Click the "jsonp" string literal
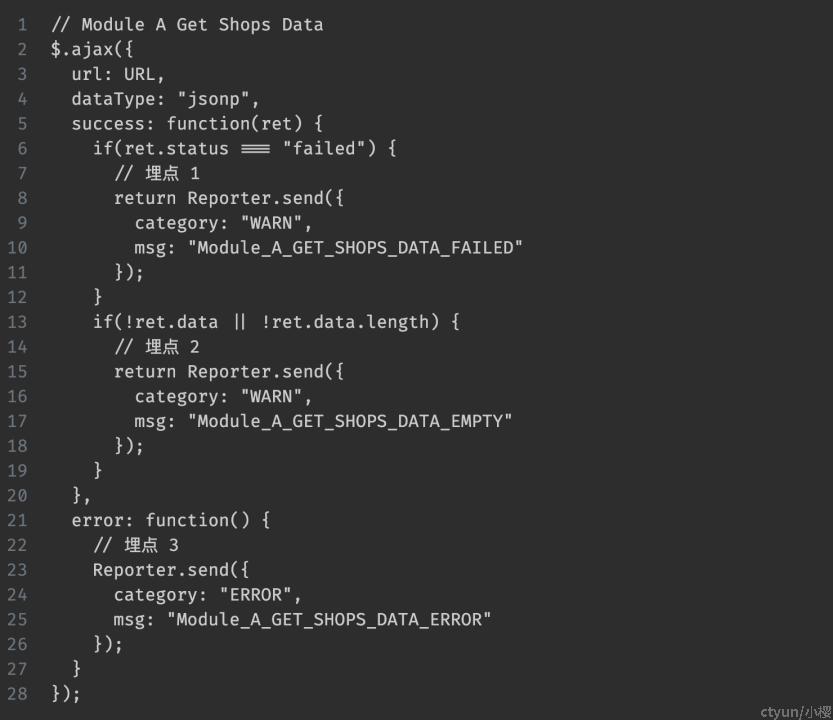Image resolution: width=833 pixels, height=720 pixels. pyautogui.click(x=213, y=99)
